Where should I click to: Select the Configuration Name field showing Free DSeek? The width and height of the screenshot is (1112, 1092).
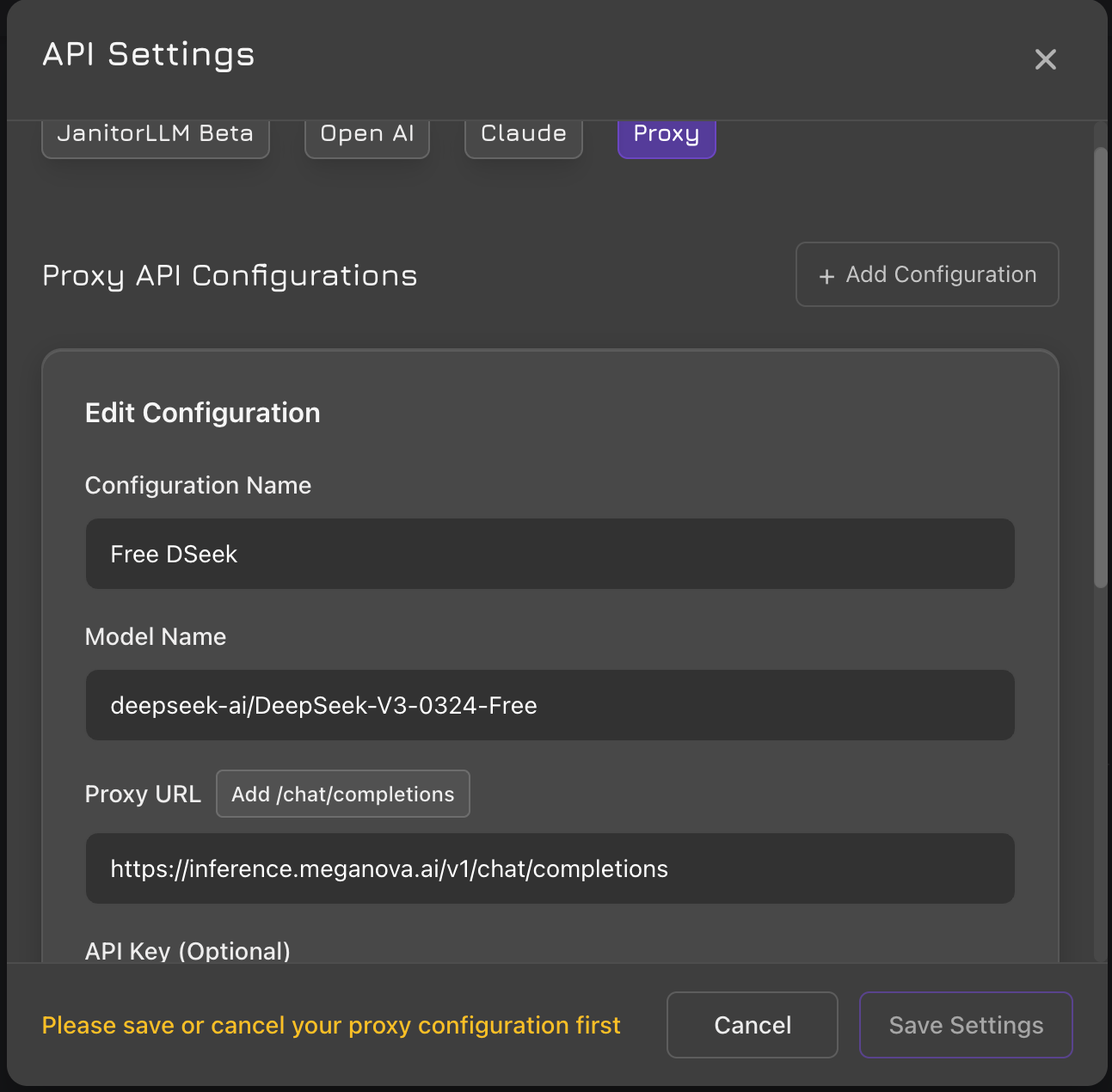pyautogui.click(x=550, y=554)
